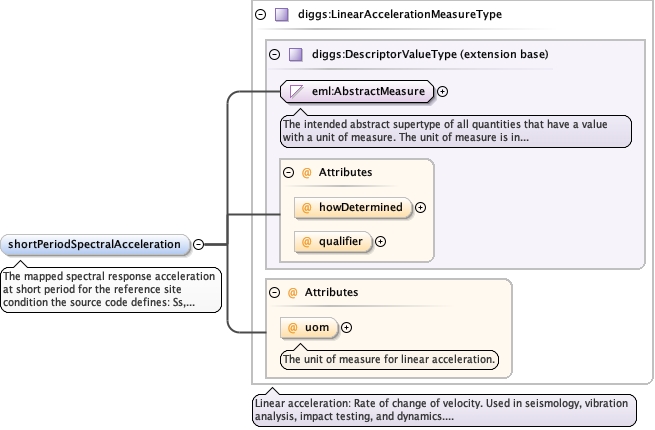Click the diggs:LinearAccelerationMeasureType title
The width and height of the screenshot is (655, 430).
pos(400,15)
